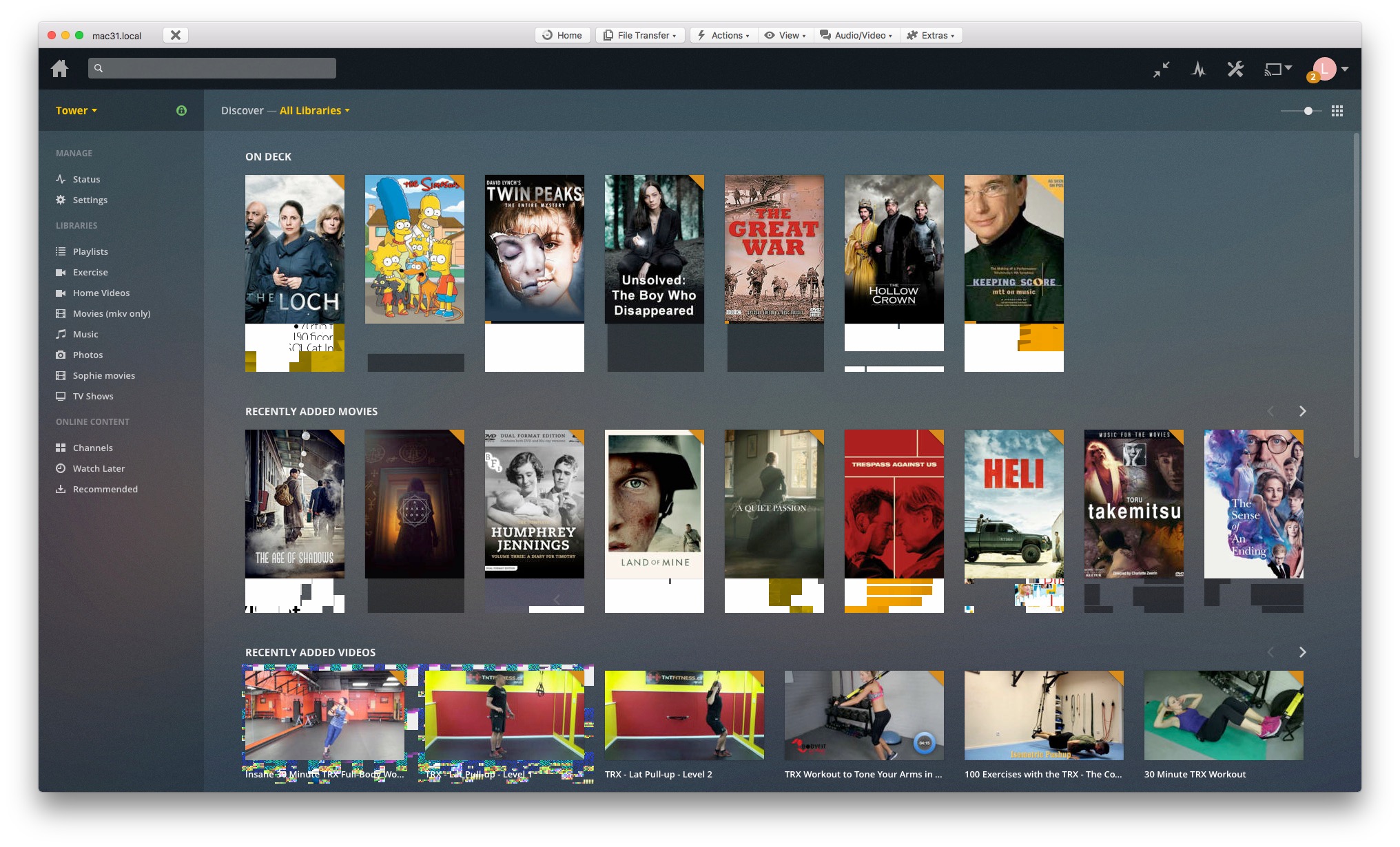The image size is (1400, 847).
Task: Open the Humphrey Jennings movie poster
Action: [535, 504]
